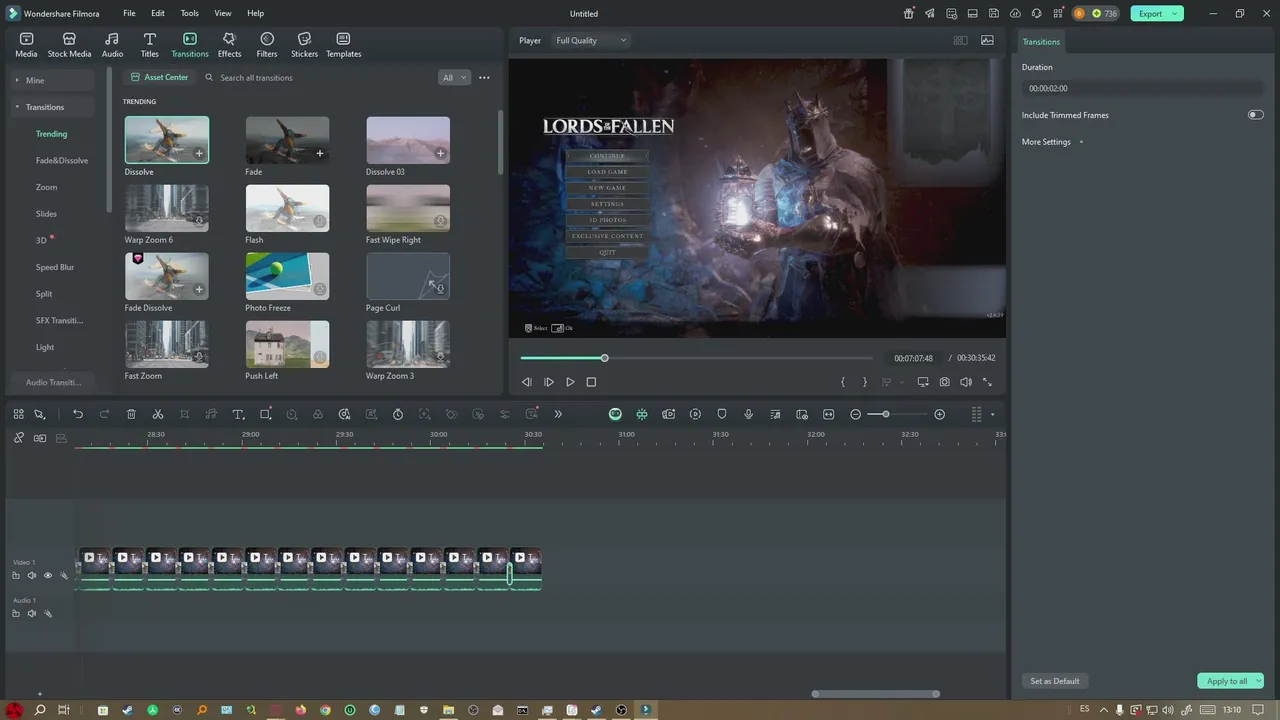The image size is (1280, 720).
Task: Open the track height layout dropdown
Action: tap(992, 414)
